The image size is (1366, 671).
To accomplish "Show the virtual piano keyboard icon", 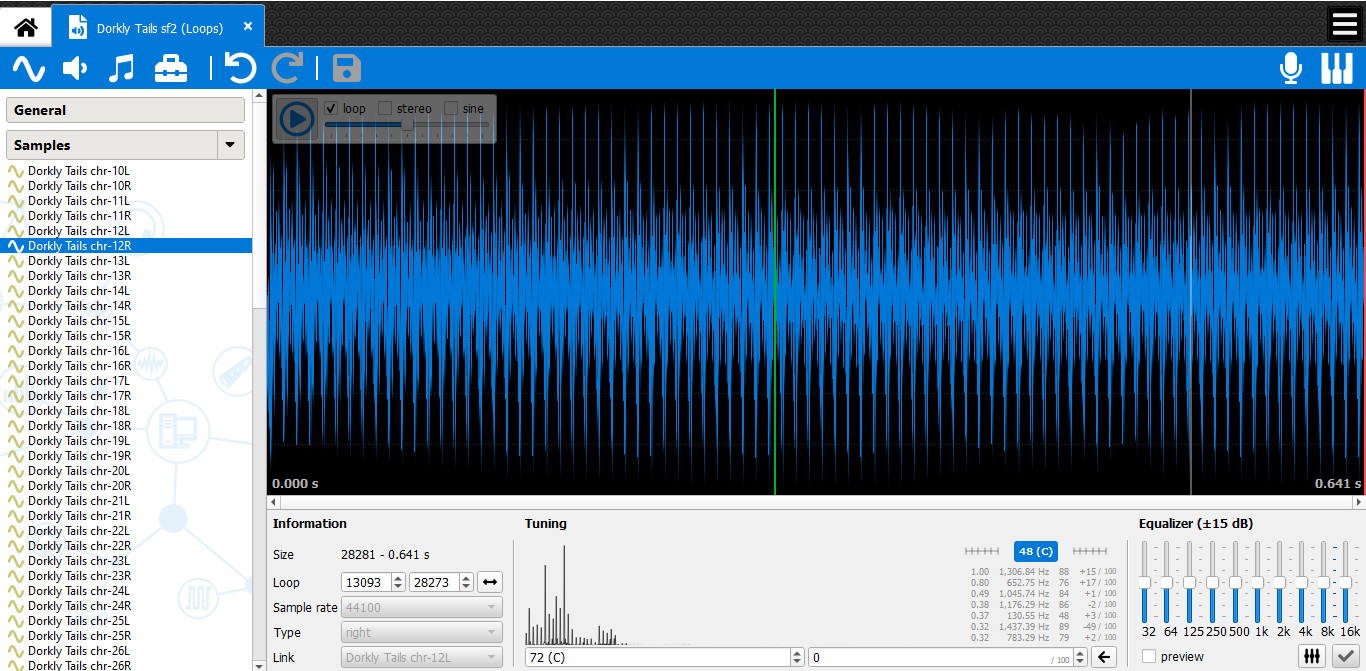I will tap(1337, 69).
